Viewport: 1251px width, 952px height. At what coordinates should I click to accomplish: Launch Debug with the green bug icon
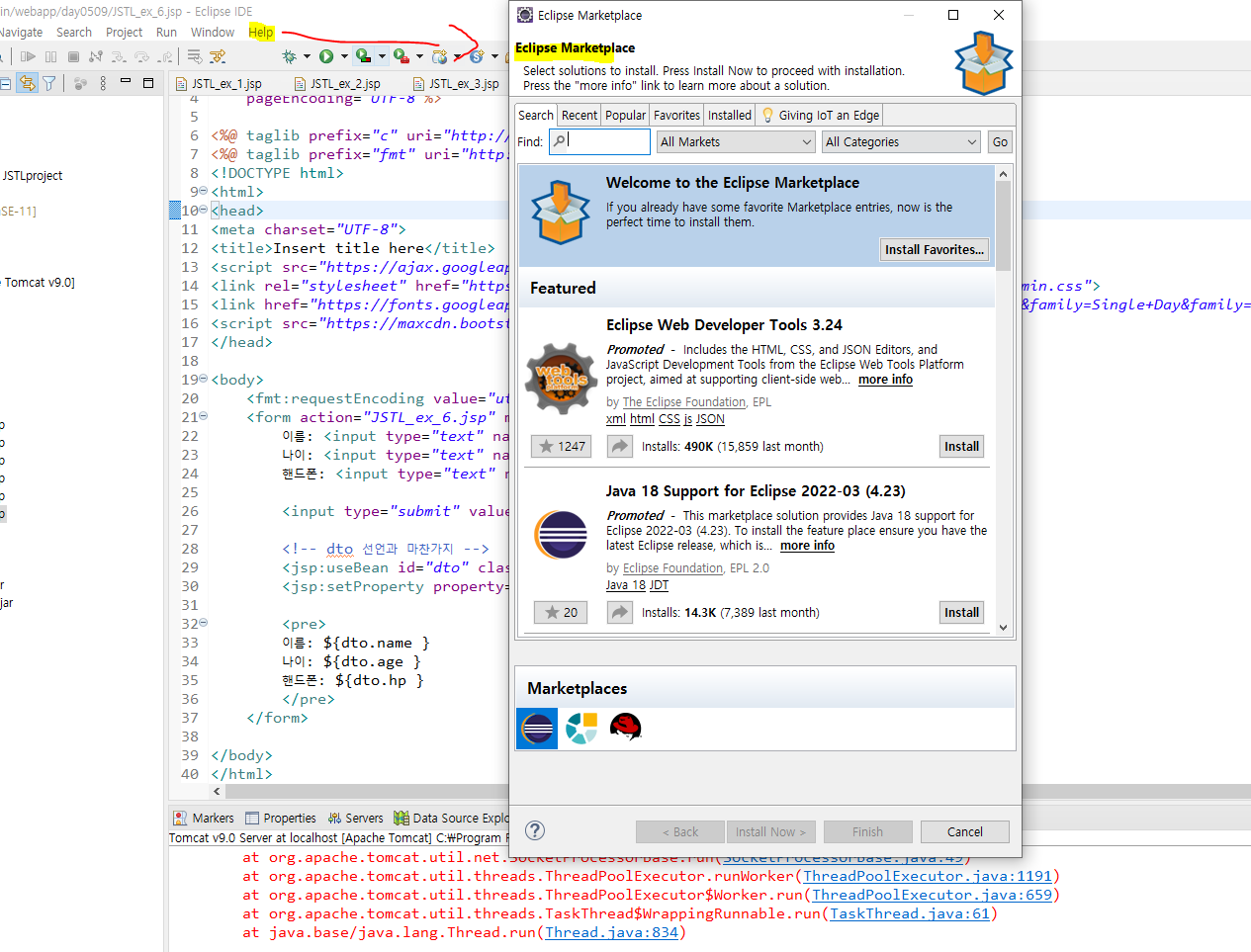coord(289,56)
